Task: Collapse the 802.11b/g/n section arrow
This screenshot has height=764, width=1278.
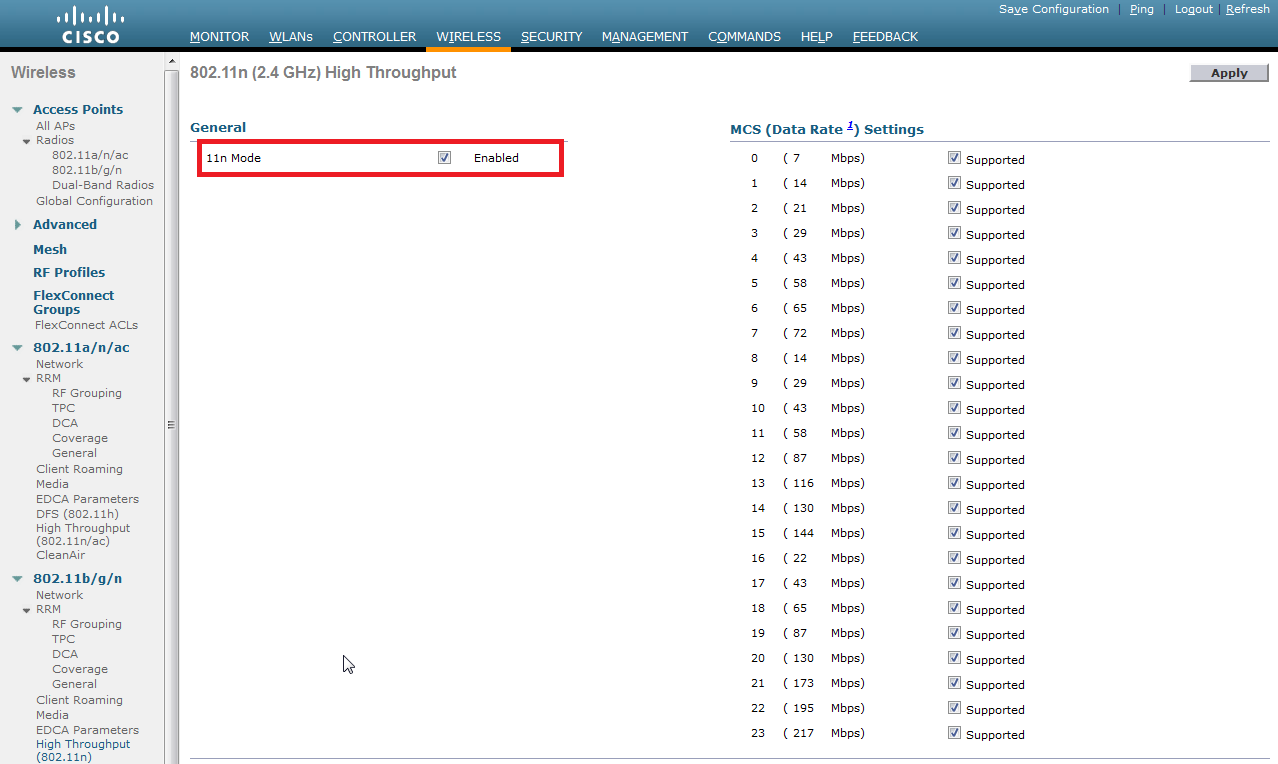Action: (x=18, y=579)
